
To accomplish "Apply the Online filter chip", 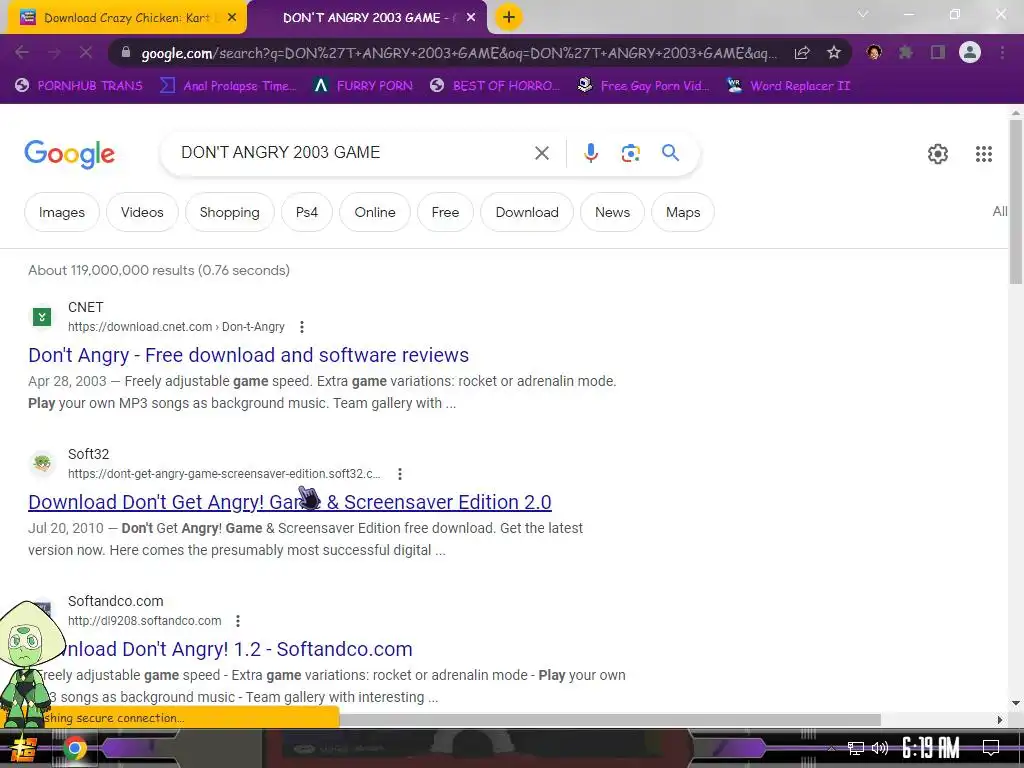I will 375,212.
